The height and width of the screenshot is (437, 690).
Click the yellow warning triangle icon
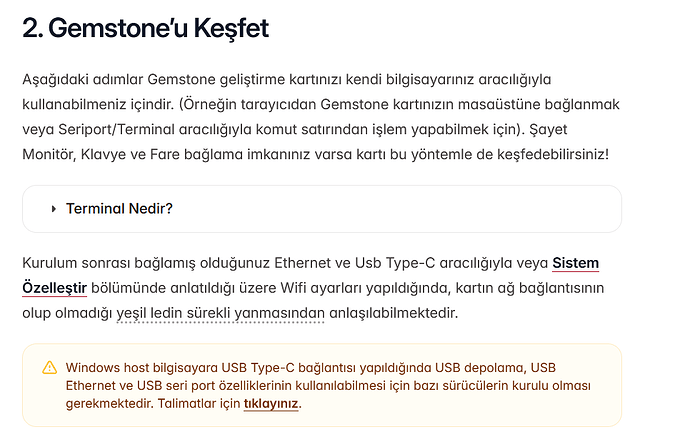point(50,367)
